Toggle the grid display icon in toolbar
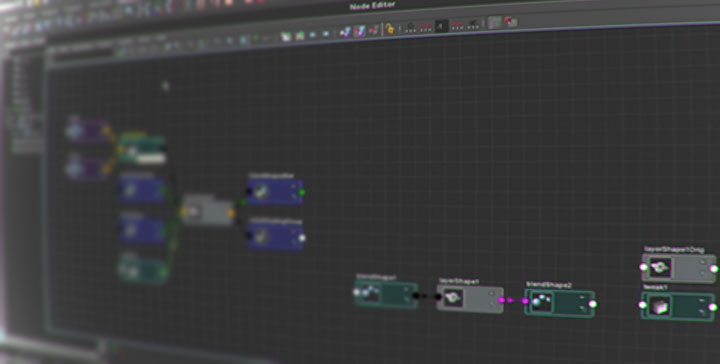This screenshot has height=364, width=720. 495,22
